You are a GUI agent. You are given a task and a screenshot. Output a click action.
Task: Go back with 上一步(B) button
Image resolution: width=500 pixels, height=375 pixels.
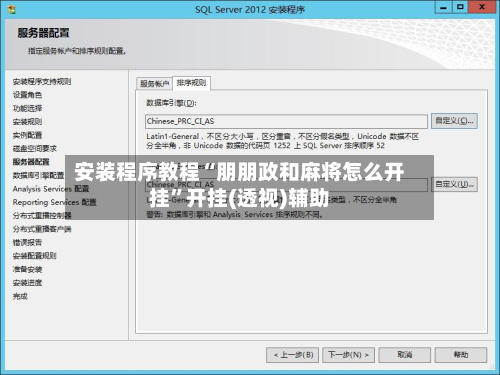click(x=292, y=355)
